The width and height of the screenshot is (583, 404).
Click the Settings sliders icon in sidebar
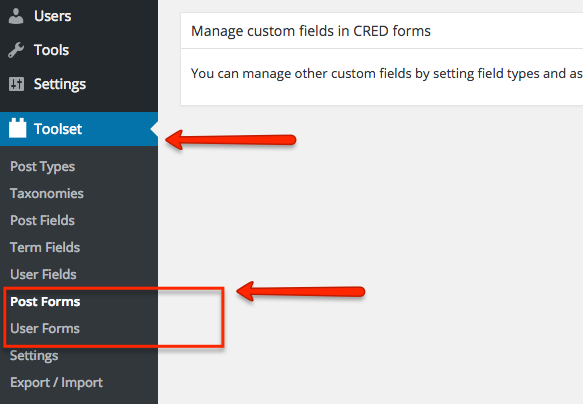(16, 84)
